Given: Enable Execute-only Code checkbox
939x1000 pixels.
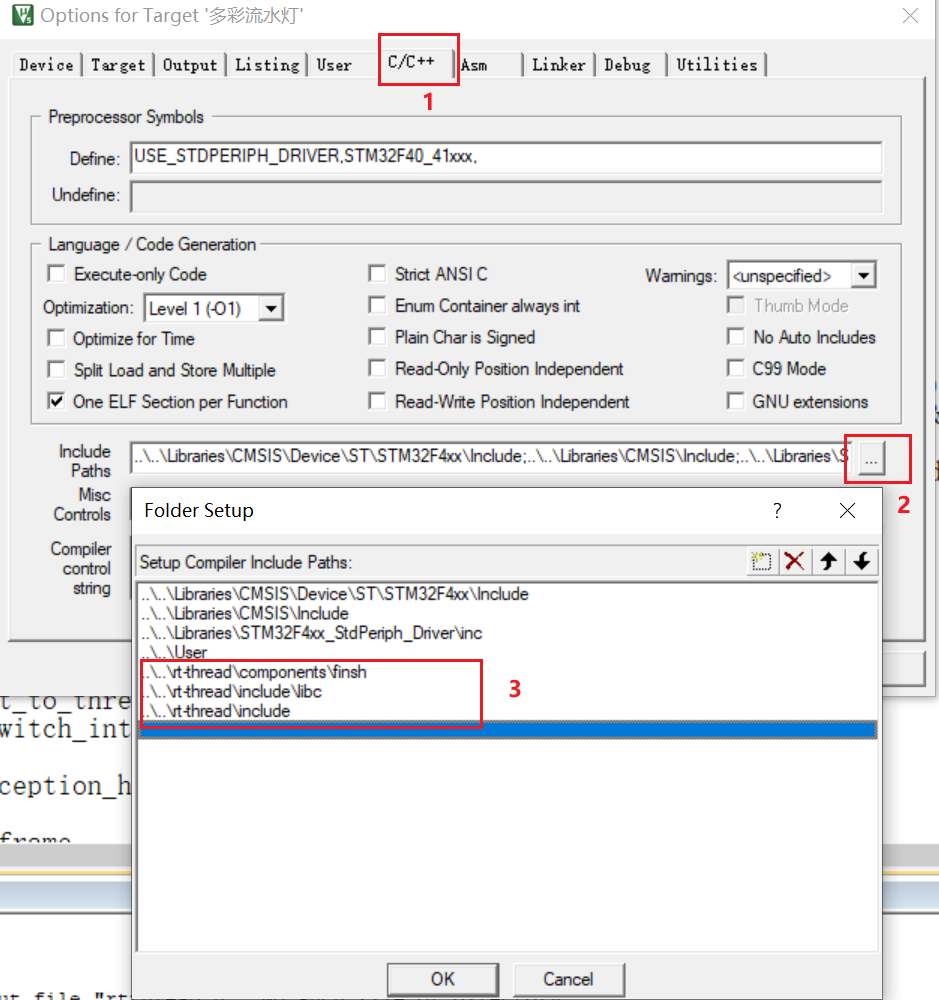Looking at the screenshot, I should point(56,274).
